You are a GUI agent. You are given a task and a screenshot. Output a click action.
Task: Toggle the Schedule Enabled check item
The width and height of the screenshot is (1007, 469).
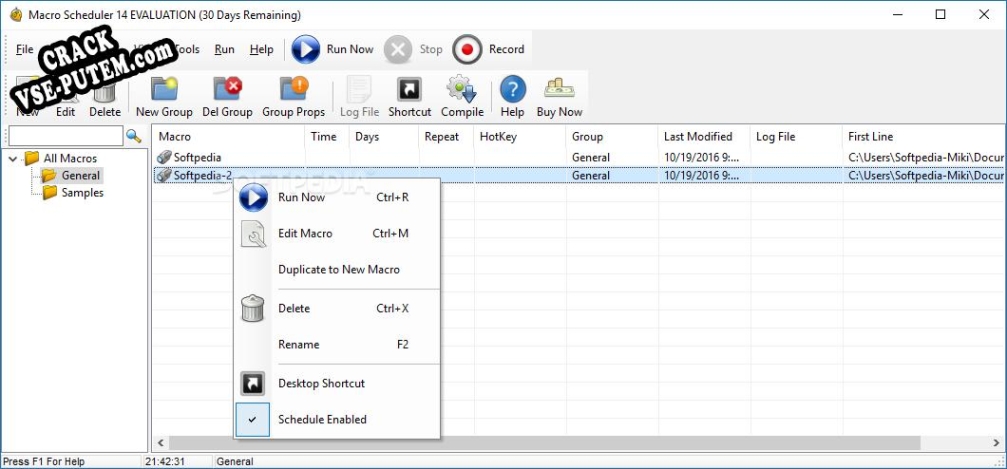coord(338,420)
